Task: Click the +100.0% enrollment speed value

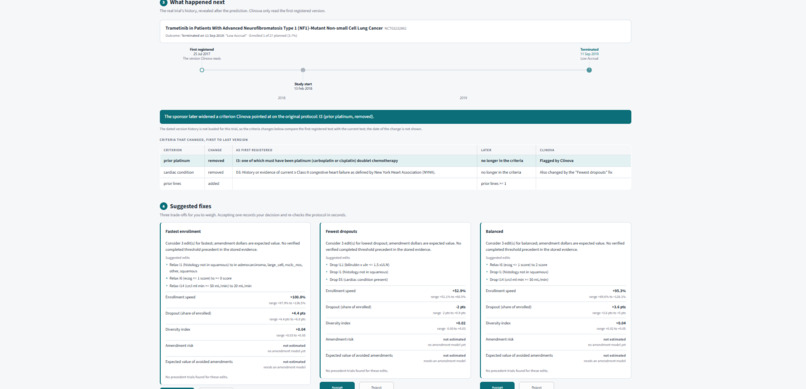Action: [298, 297]
